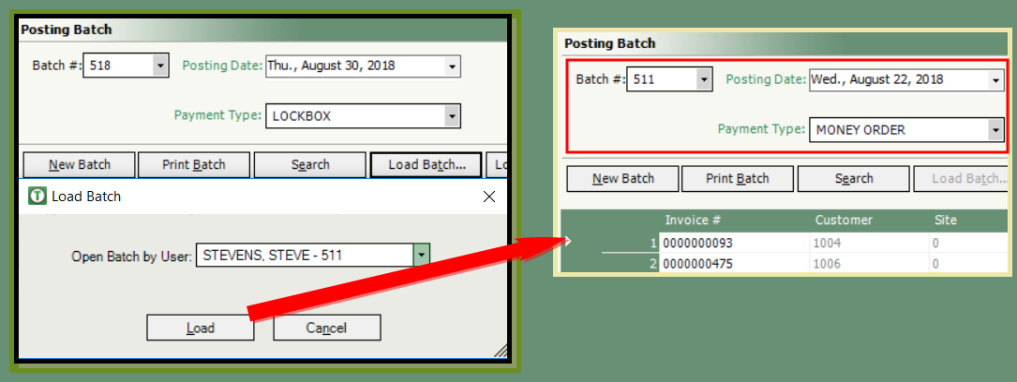This screenshot has width=1017, height=382.
Task: Click Print Batch in left Posting Batch window
Action: 194,165
